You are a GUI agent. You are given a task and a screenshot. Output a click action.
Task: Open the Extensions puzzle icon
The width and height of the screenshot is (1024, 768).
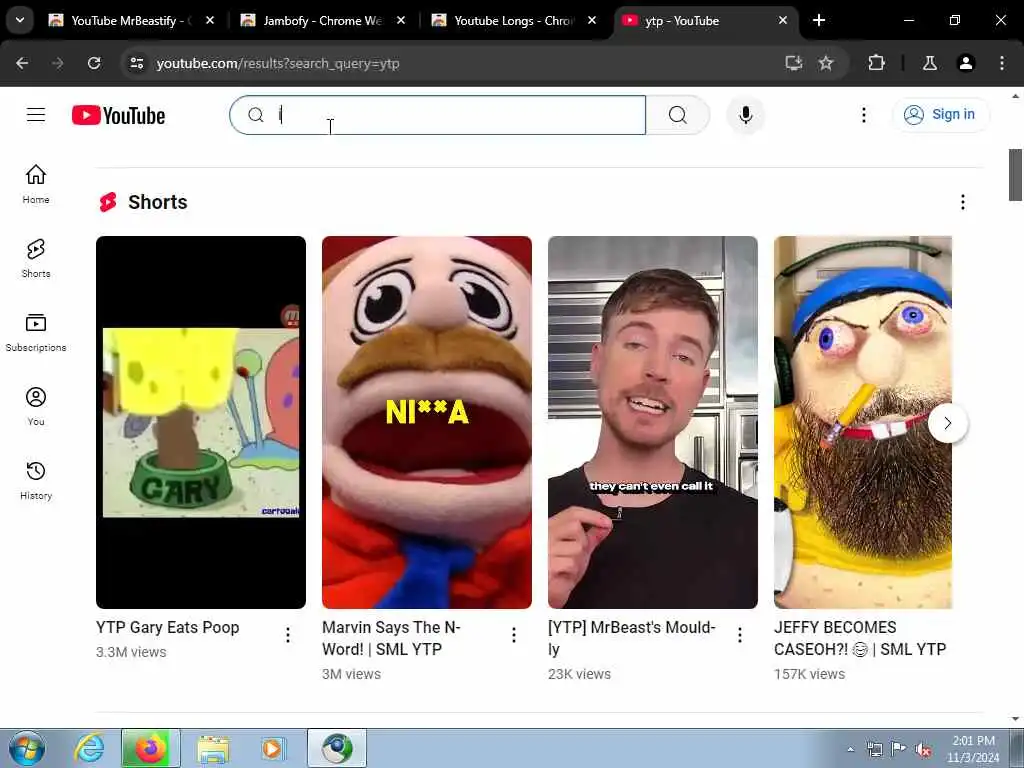click(876, 63)
